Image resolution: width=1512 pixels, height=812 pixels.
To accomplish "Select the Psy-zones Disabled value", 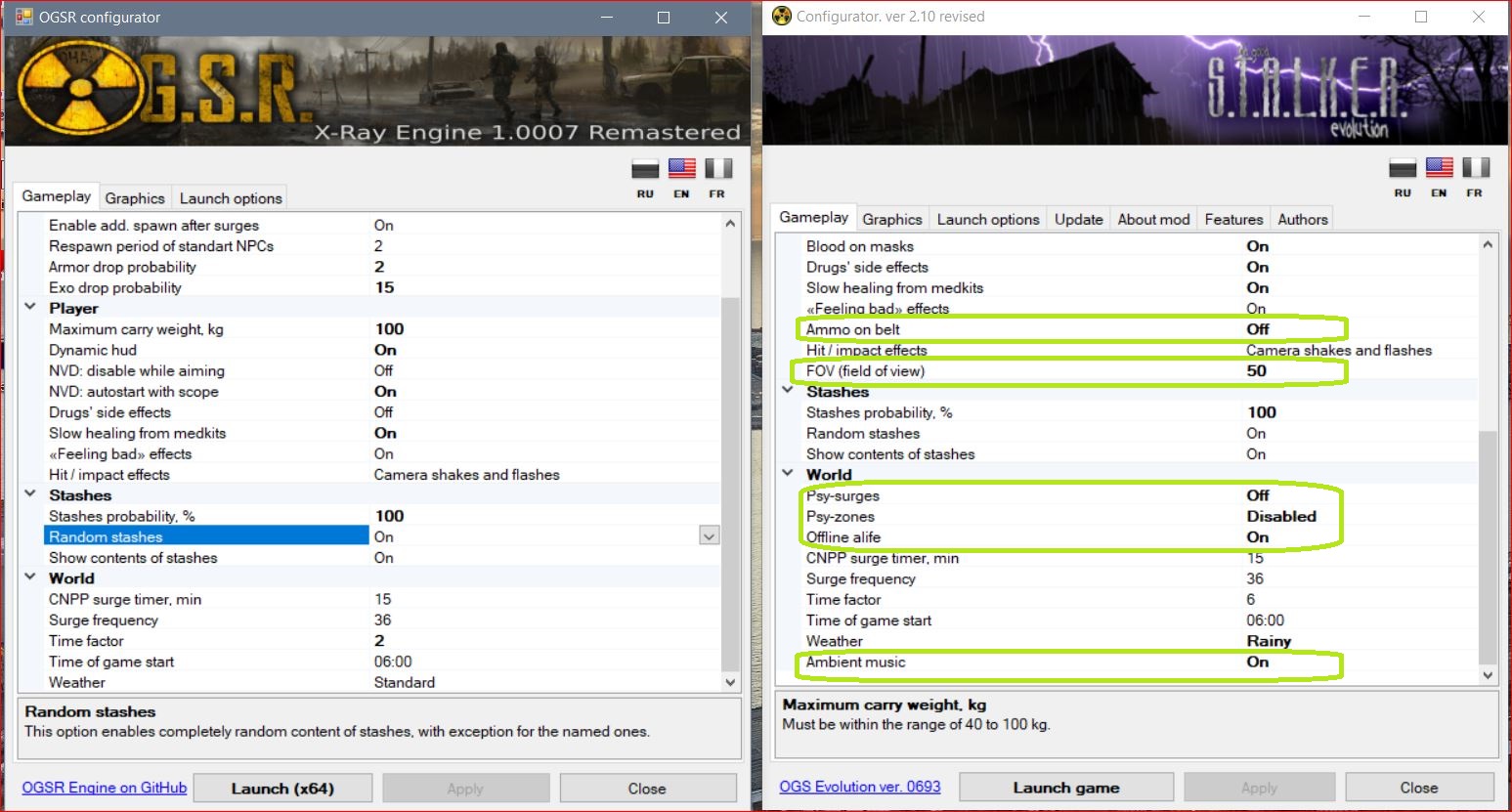I will (x=1281, y=516).
